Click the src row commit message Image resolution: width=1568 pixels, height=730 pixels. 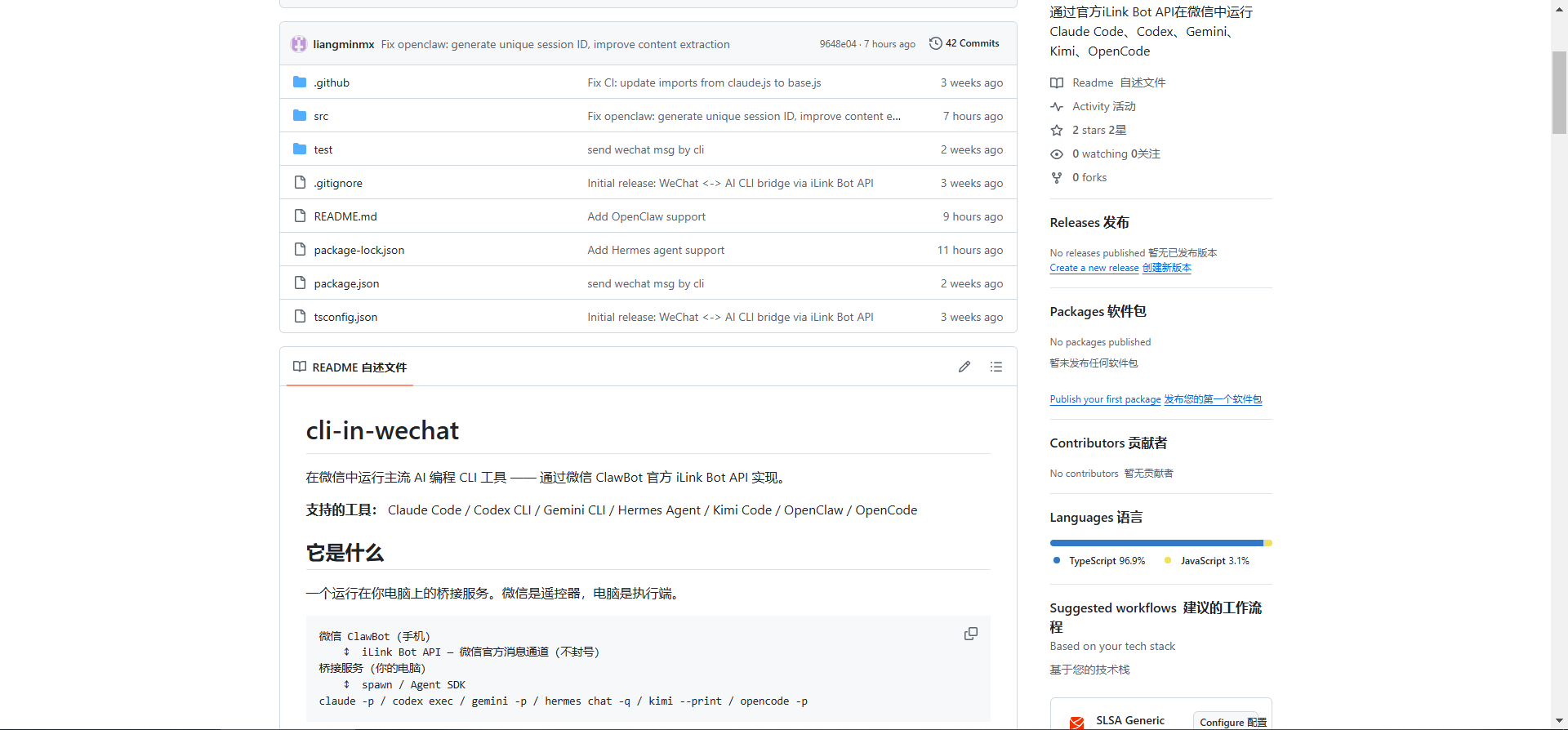(744, 116)
